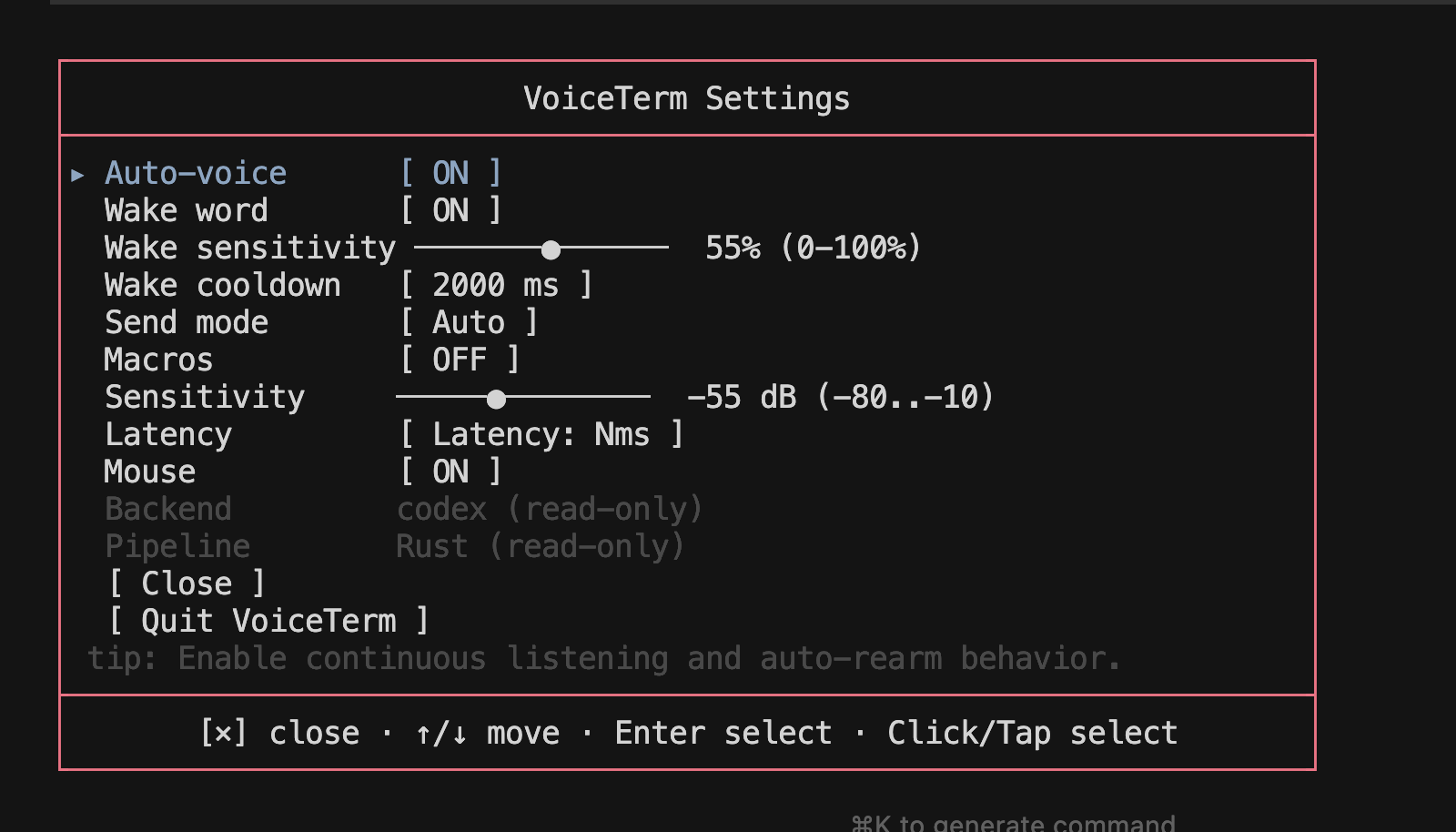The height and width of the screenshot is (832, 1456).
Task: Select the Auto-voice menu row label
Action: click(x=196, y=173)
